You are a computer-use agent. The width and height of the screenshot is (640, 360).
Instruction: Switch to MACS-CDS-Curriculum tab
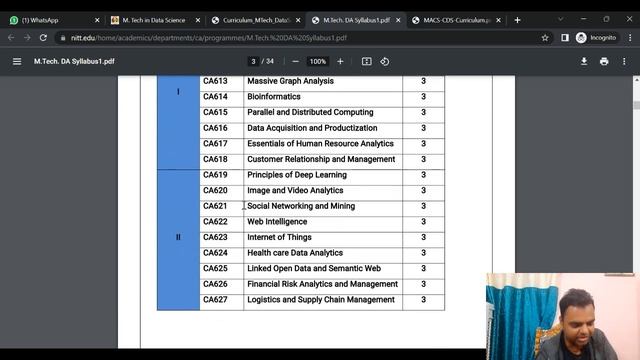tap(456, 20)
